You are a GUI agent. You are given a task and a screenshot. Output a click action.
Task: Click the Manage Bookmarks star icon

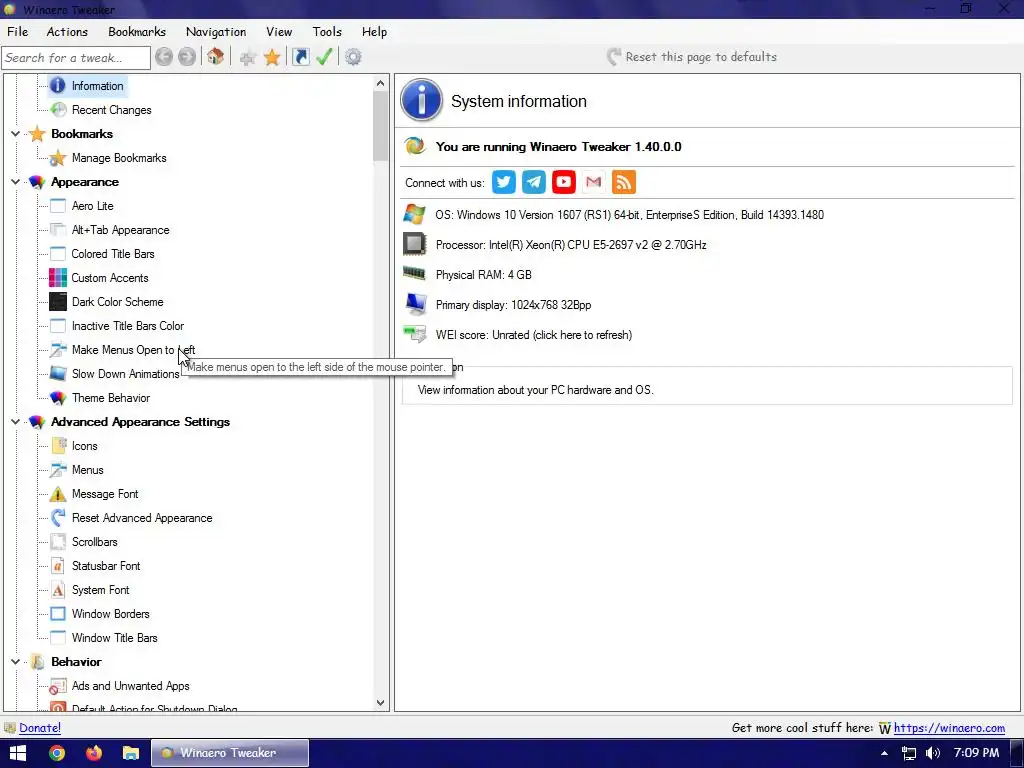(58, 157)
